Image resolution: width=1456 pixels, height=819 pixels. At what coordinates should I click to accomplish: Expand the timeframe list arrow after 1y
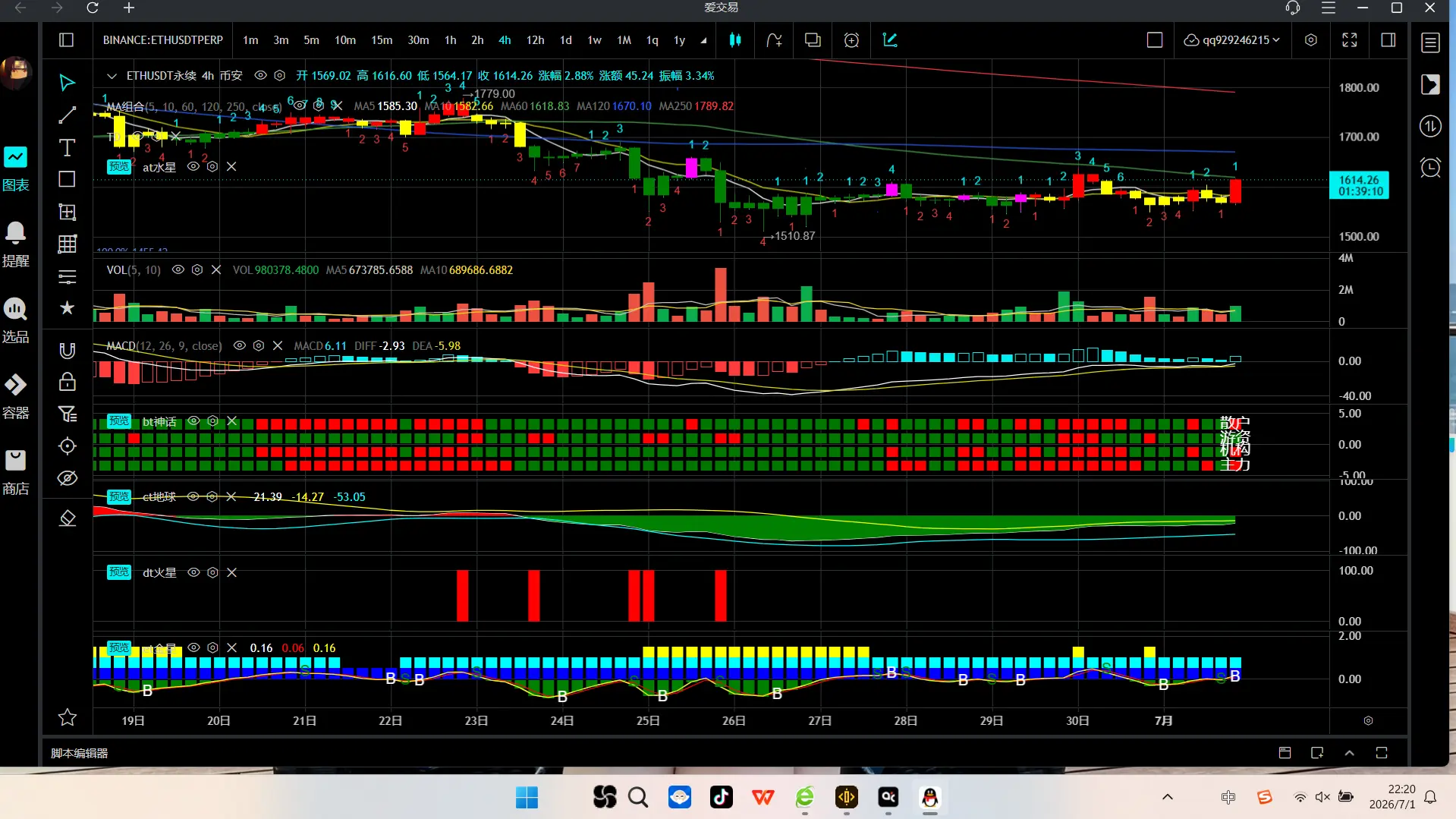click(703, 40)
